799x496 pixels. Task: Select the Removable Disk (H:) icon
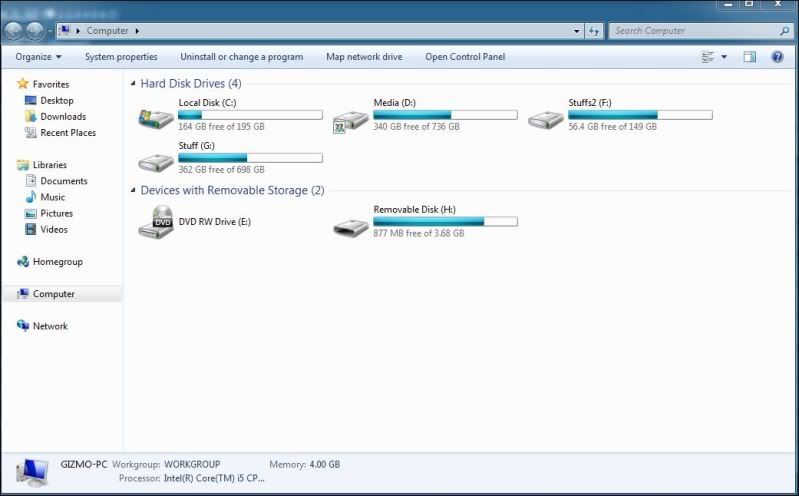pos(351,227)
